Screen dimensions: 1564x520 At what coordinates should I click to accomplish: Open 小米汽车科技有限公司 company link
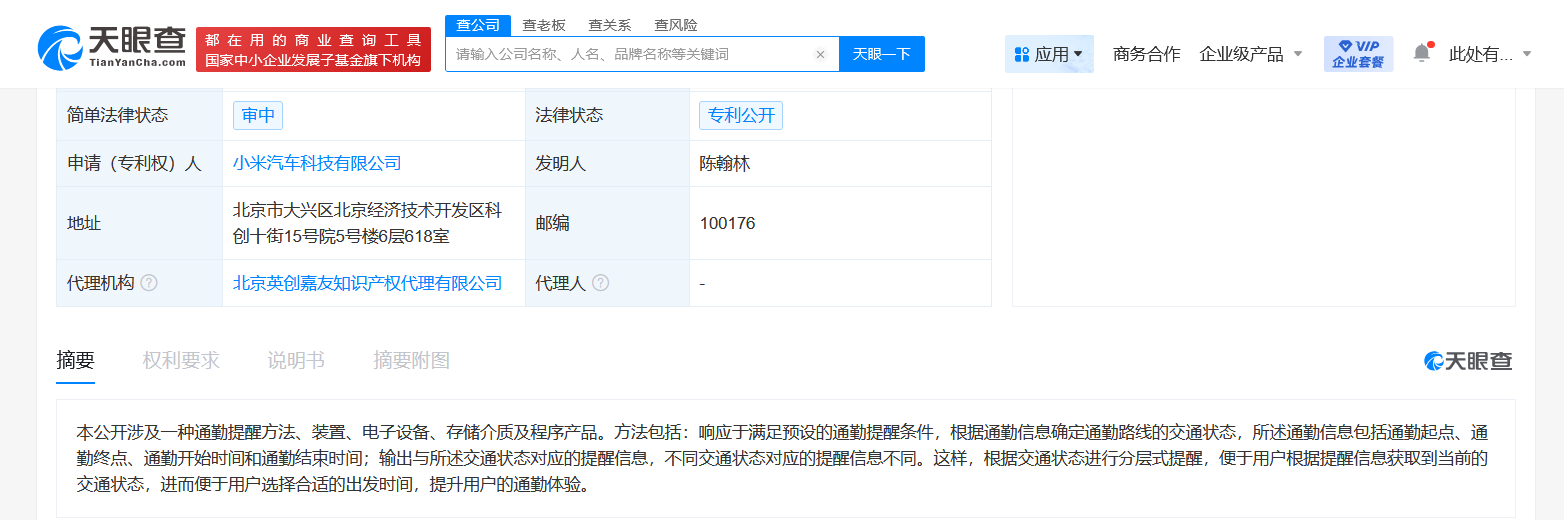pyautogui.click(x=317, y=163)
